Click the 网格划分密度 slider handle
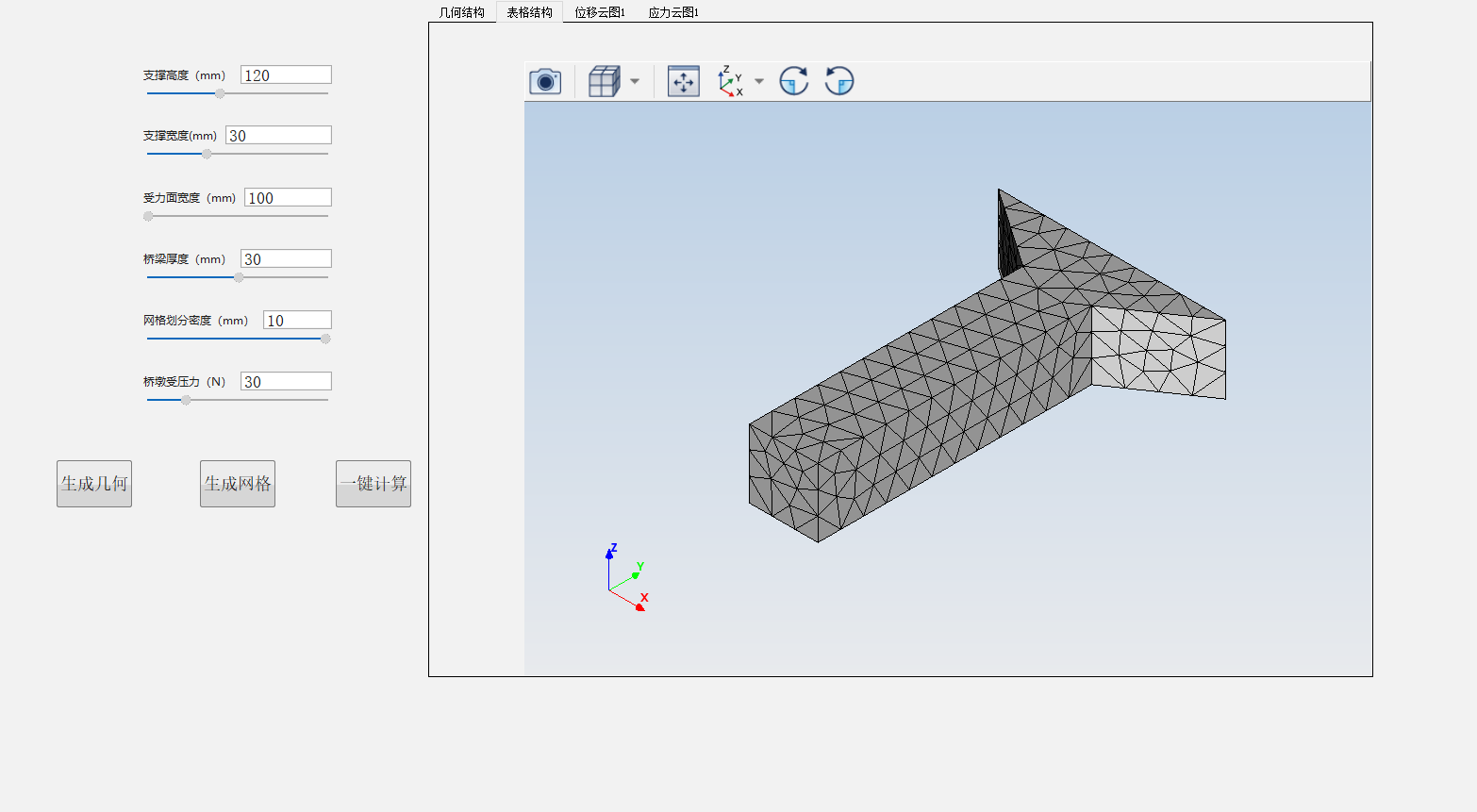This screenshot has height=812, width=1477. click(325, 339)
